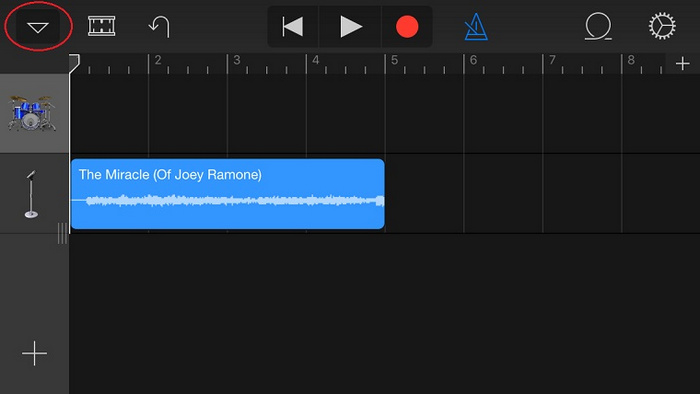Tap bar 8 on the ruler
This screenshot has width=700, height=394.
(x=631, y=60)
